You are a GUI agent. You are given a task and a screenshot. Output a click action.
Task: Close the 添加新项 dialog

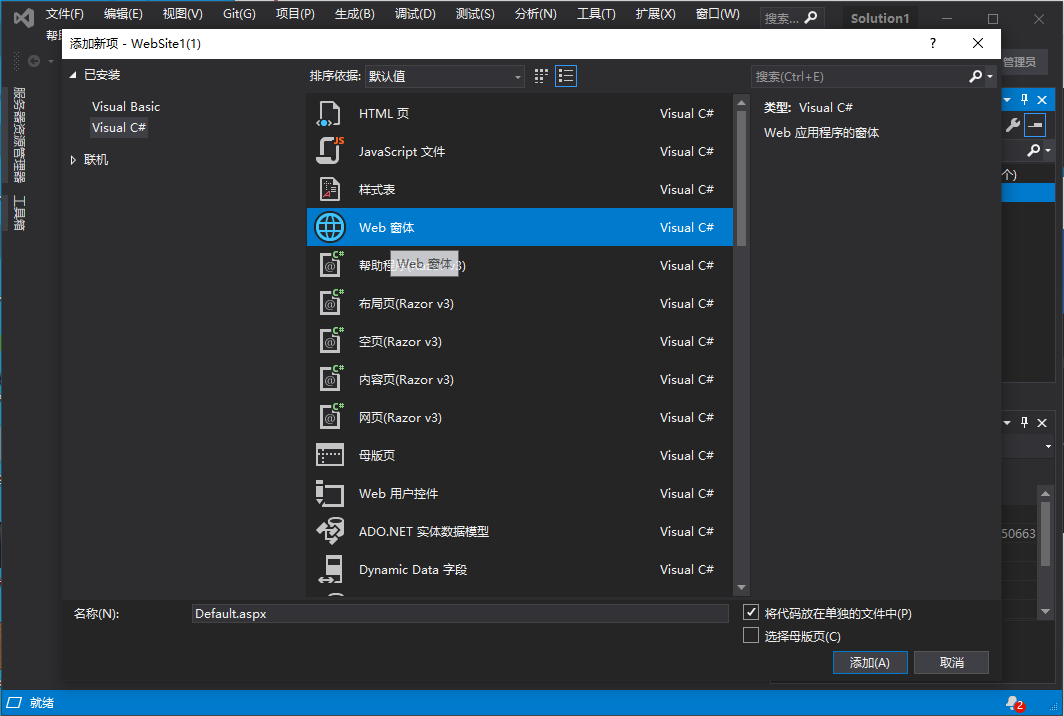click(x=978, y=43)
